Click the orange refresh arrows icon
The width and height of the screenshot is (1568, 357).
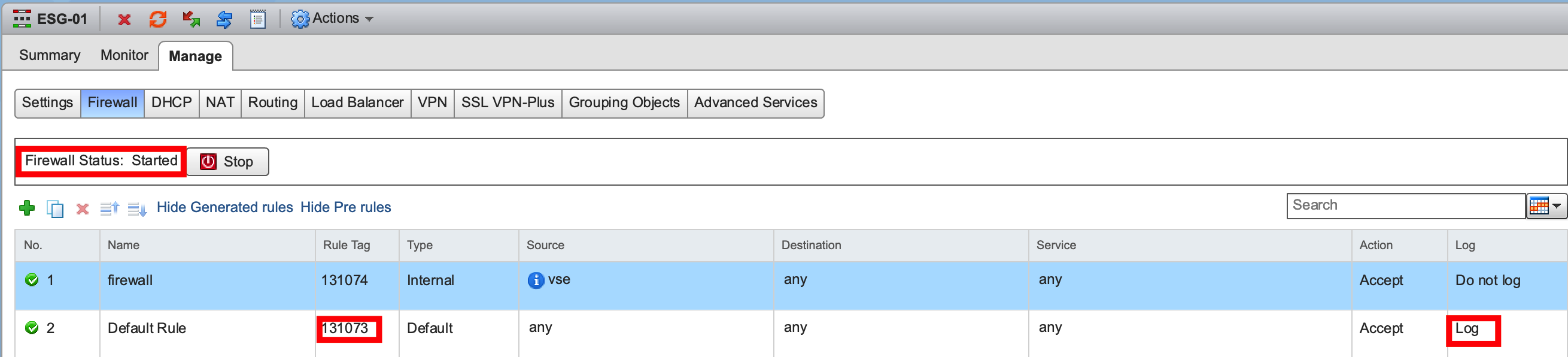tap(157, 20)
